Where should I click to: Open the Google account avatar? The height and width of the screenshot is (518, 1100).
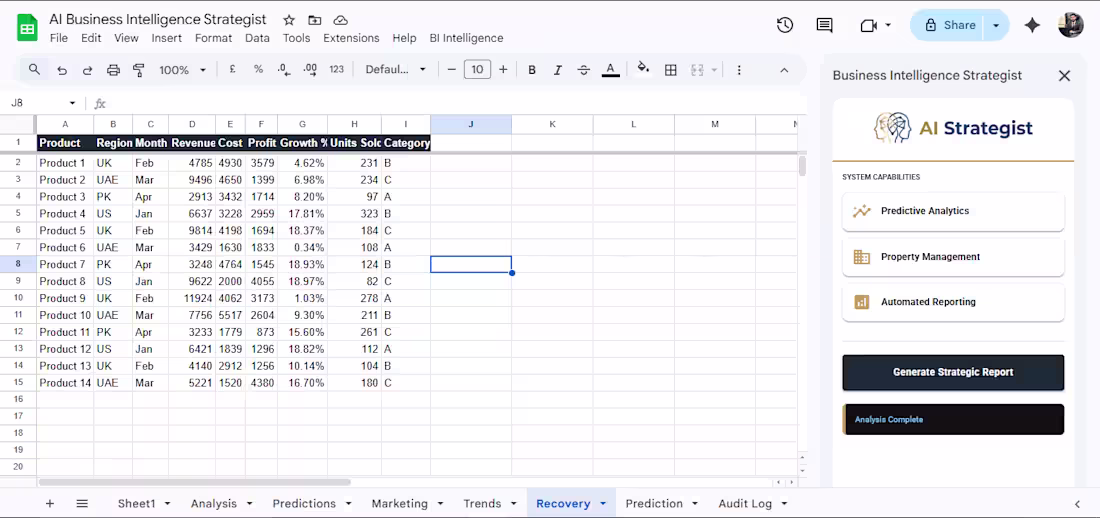coord(1071,25)
